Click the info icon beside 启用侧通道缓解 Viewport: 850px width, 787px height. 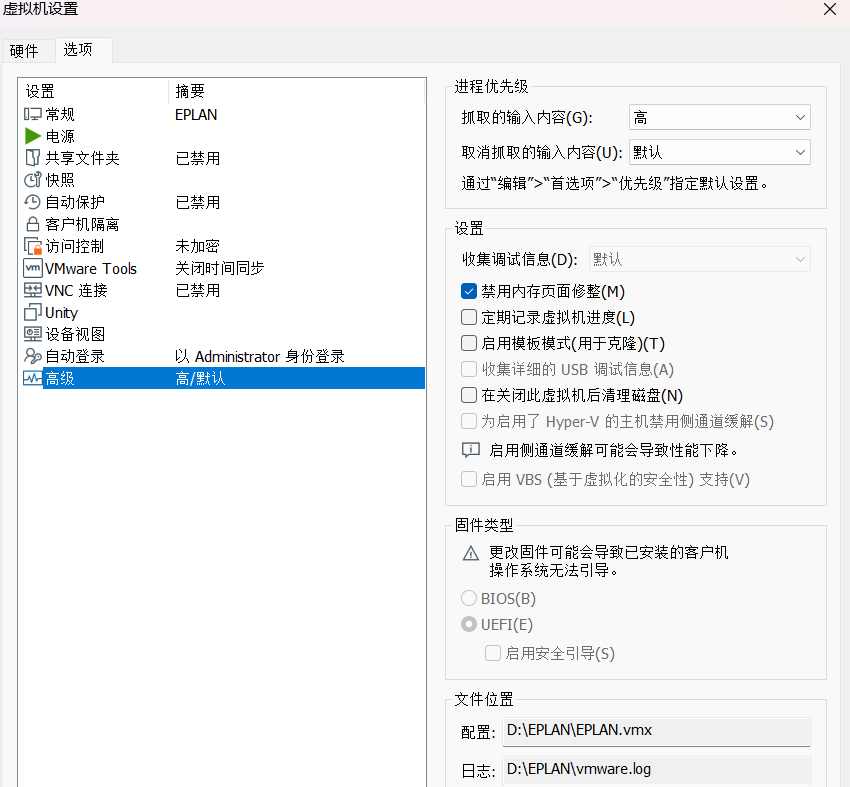[x=471, y=450]
